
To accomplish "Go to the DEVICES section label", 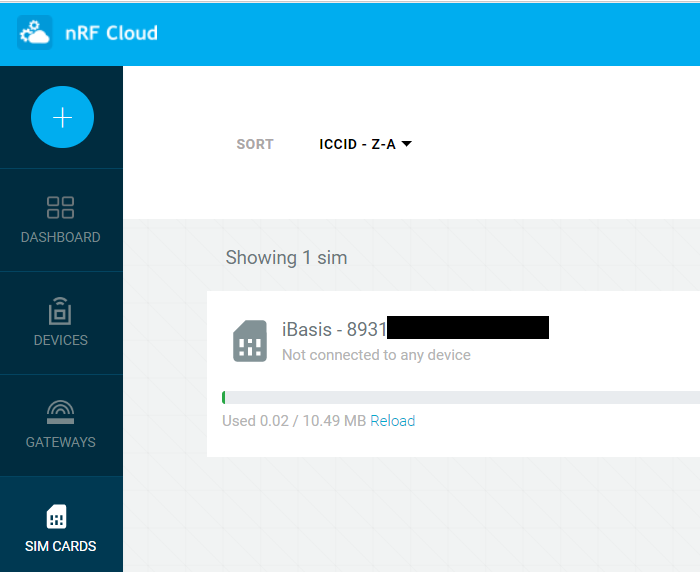I will [61, 341].
